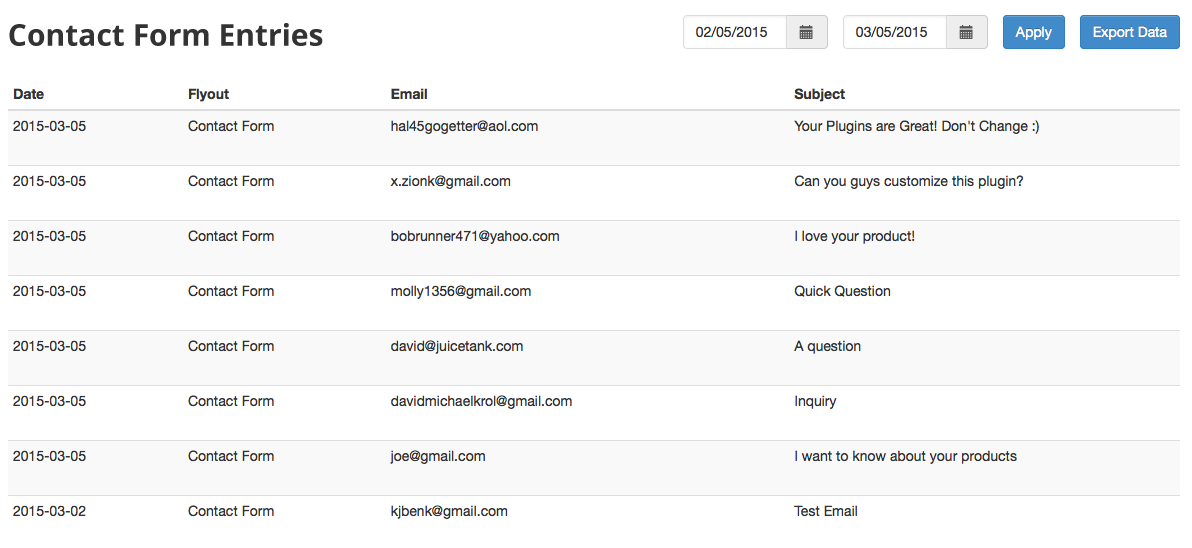Image resolution: width=1192 pixels, height=548 pixels.
Task: Click the Date column header
Action: pos(29,94)
